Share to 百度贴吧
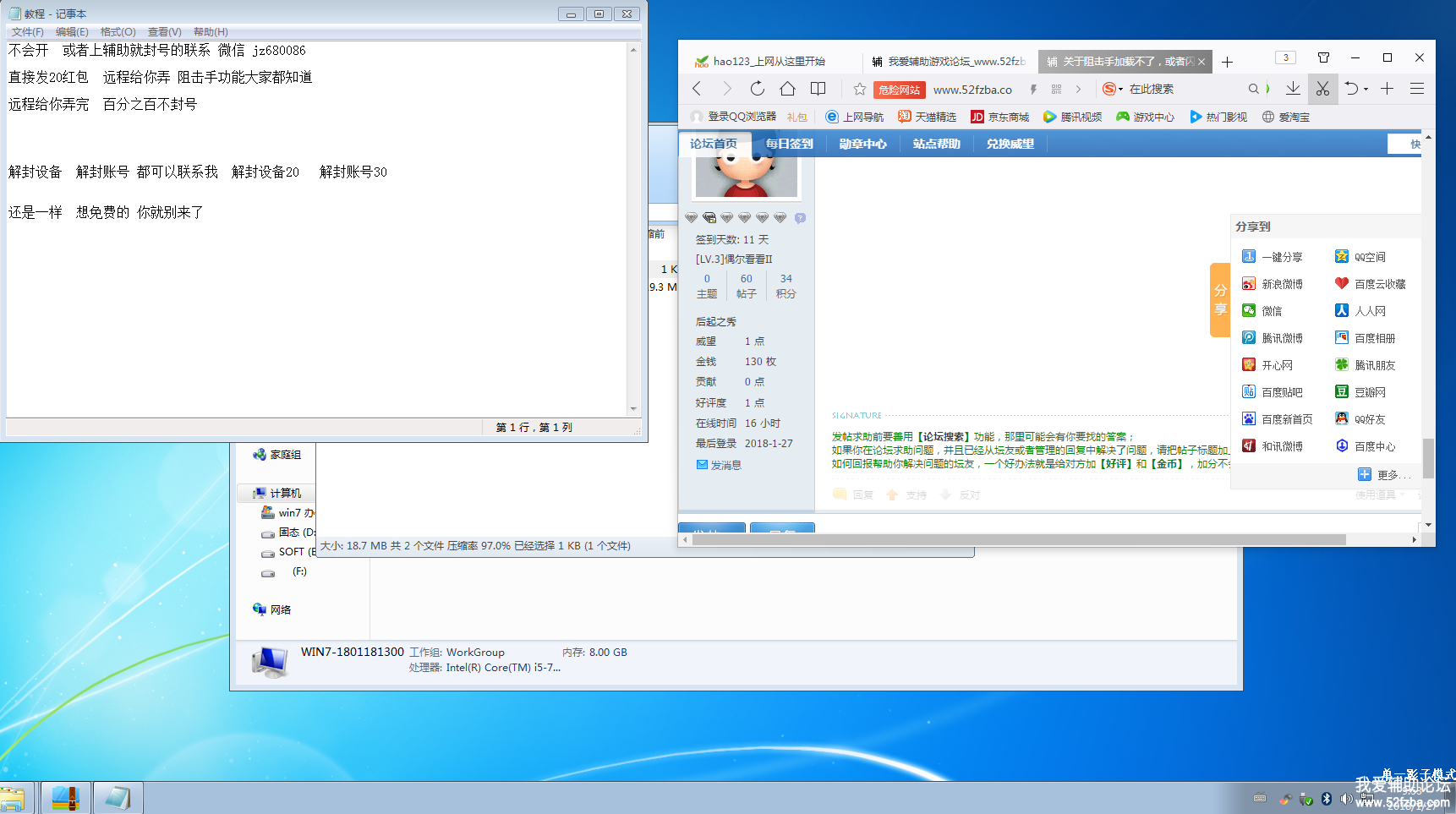This screenshot has height=814, width=1456. pyautogui.click(x=1273, y=392)
